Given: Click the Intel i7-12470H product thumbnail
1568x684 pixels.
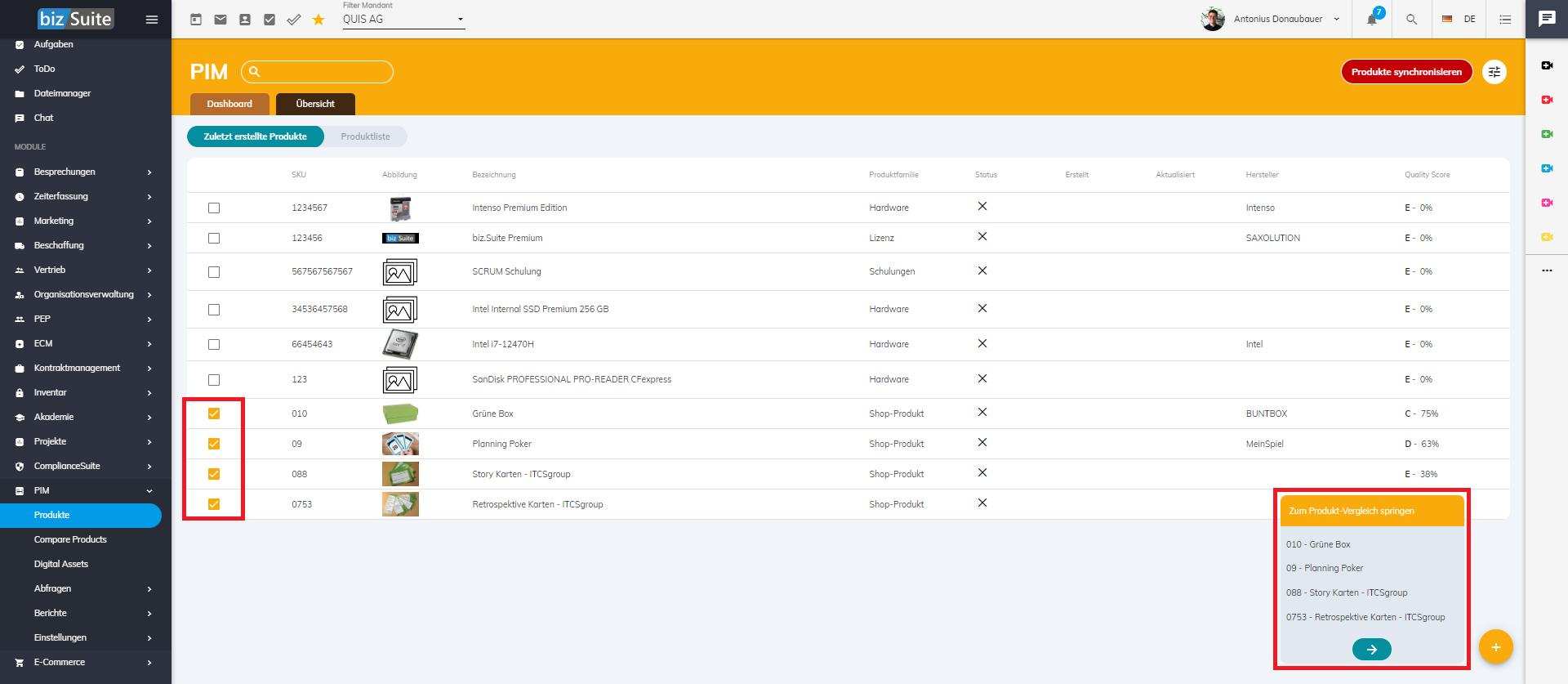Looking at the screenshot, I should pos(400,345).
